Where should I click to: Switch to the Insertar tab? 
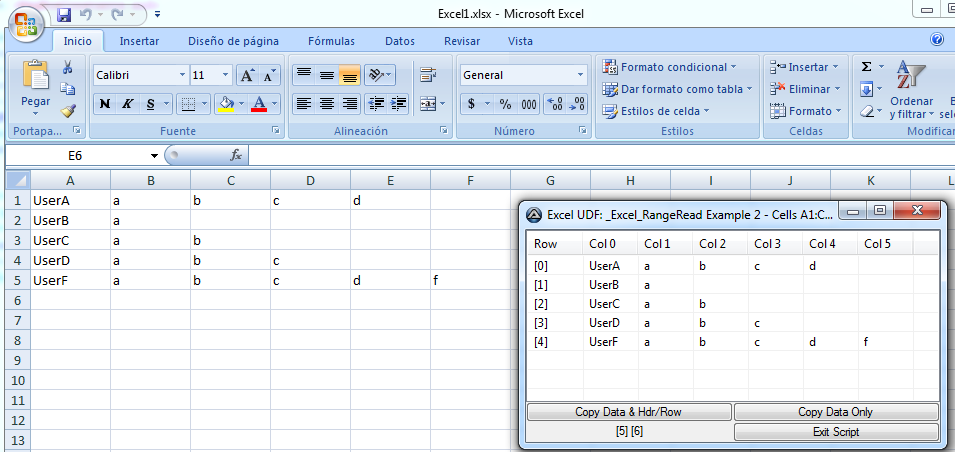139,41
